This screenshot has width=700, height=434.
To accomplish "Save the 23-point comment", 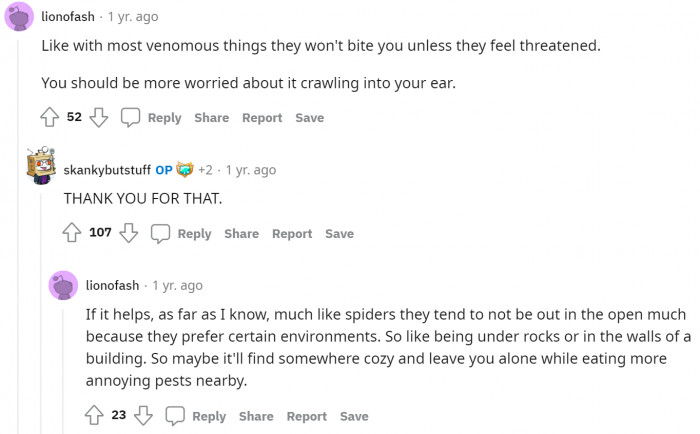I will (x=354, y=416).
